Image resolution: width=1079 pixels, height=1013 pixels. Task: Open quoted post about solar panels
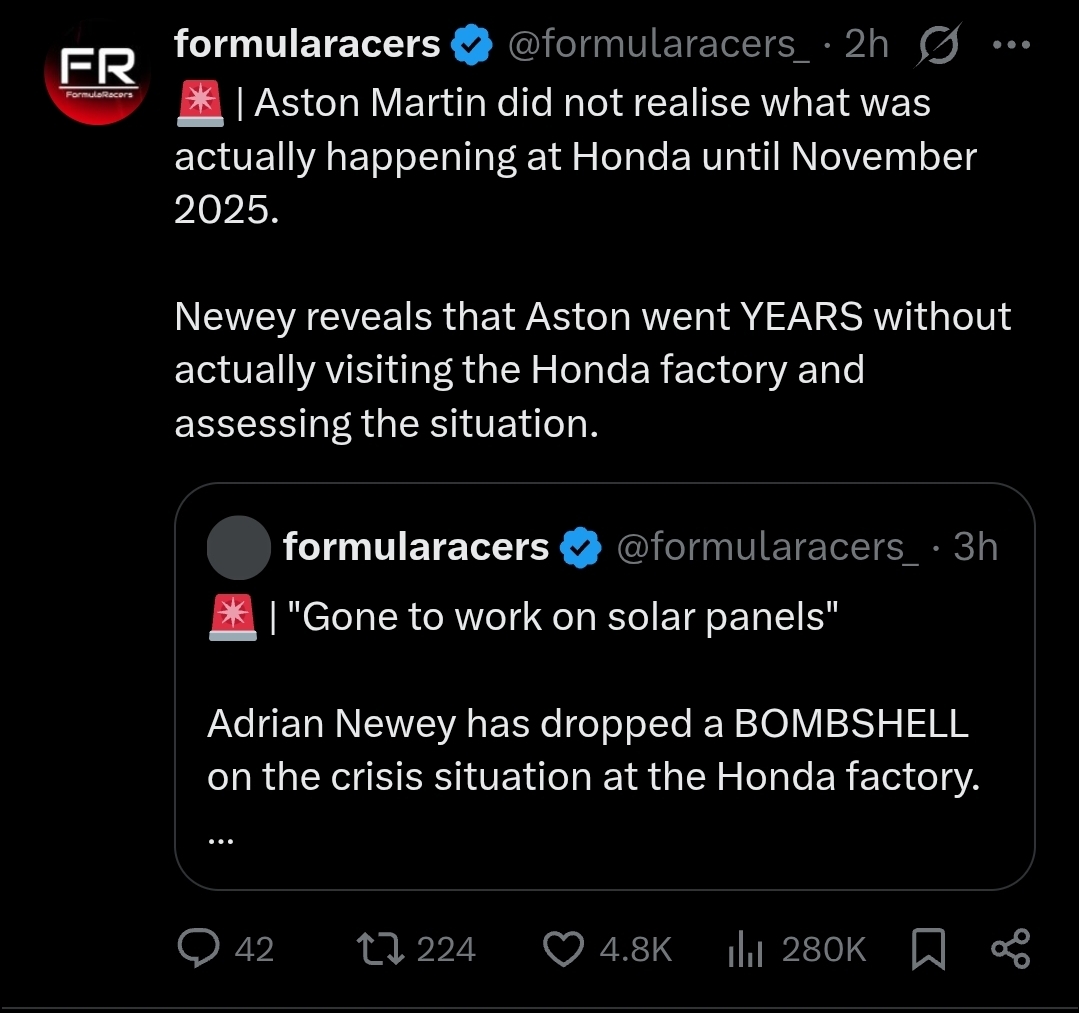pyautogui.click(x=605, y=686)
